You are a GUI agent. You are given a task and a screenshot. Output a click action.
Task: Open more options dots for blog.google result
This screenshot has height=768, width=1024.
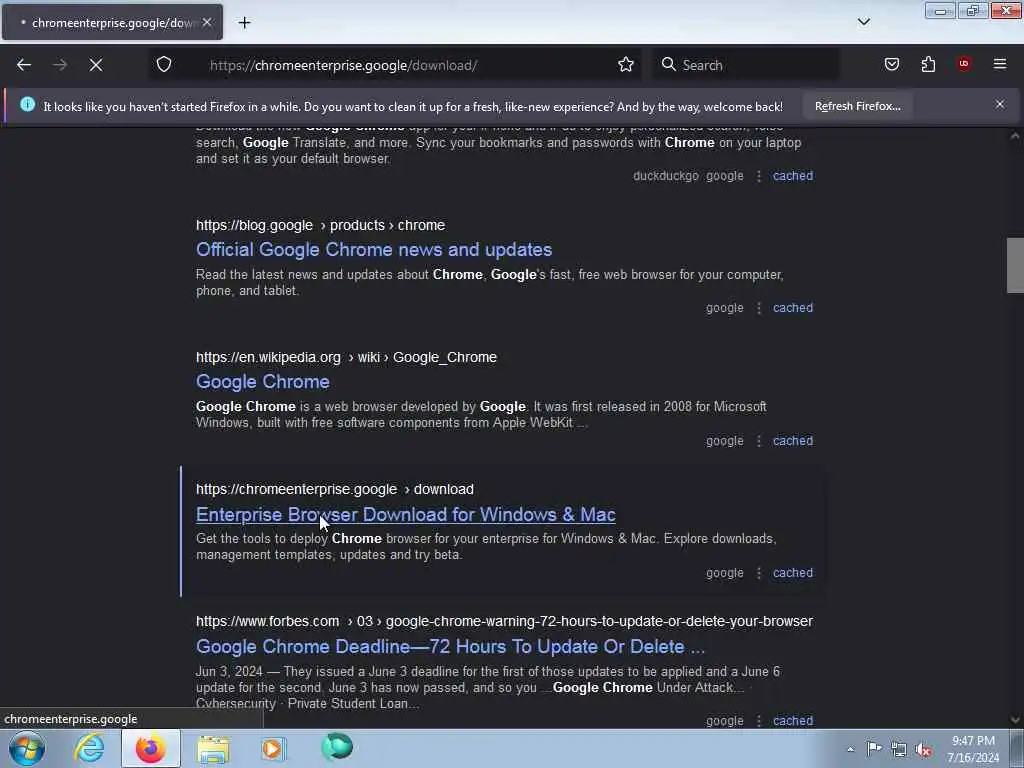758,308
